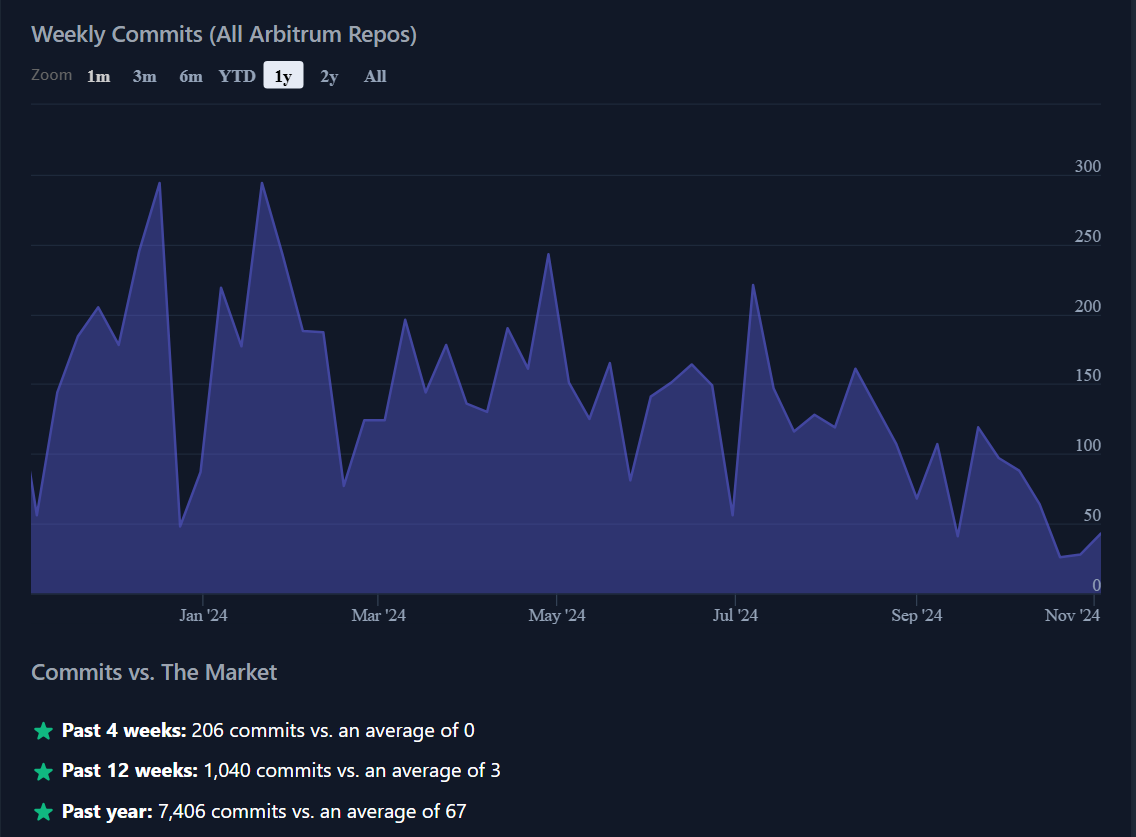This screenshot has width=1136, height=837.
Task: Click the Jan '24 axis label
Action: click(203, 615)
